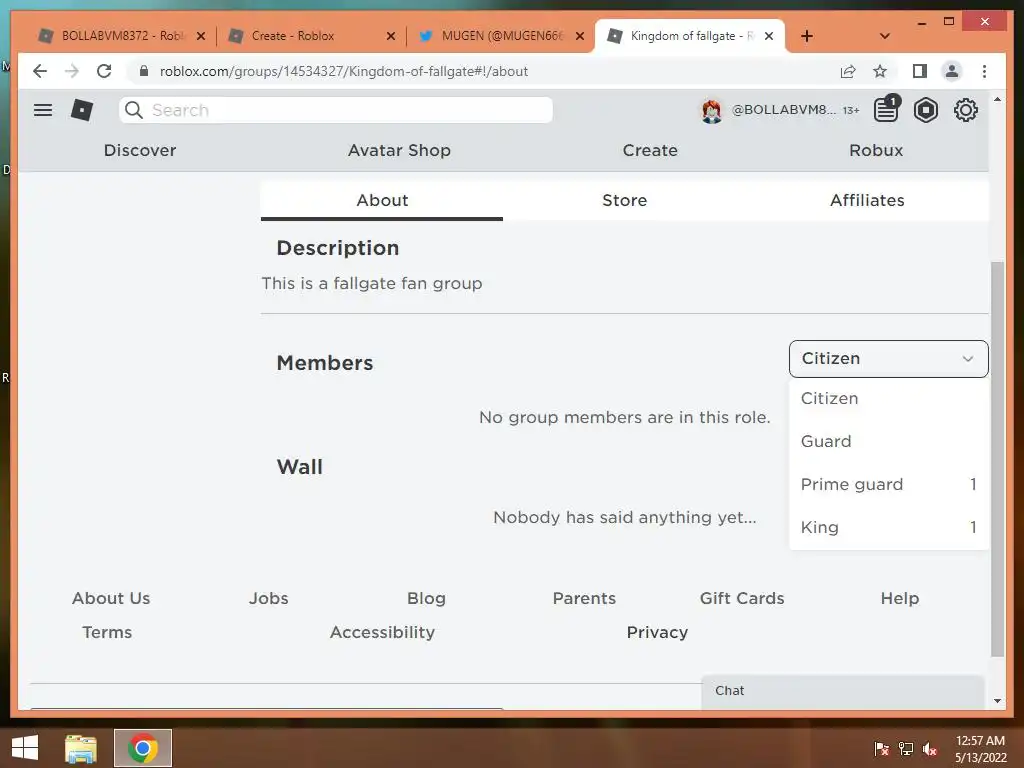1024x768 pixels.
Task: Toggle the Chrome side panel icon
Action: (920, 71)
